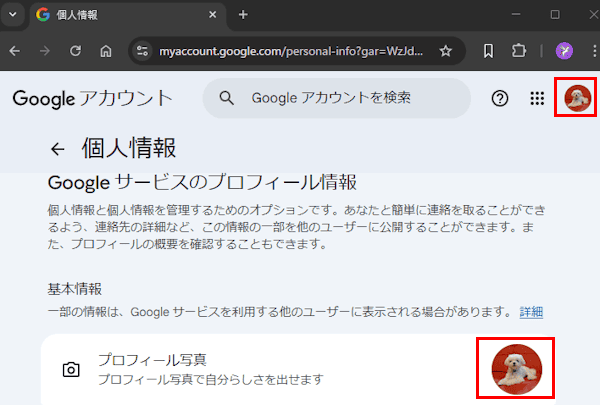This screenshot has height=405, width=600.
Task: Open the extensions puzzle icon
Action: coord(518,51)
